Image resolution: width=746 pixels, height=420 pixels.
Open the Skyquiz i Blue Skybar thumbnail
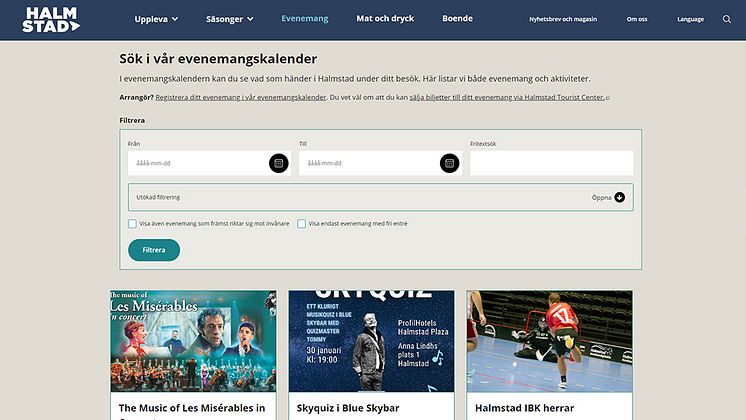click(372, 341)
